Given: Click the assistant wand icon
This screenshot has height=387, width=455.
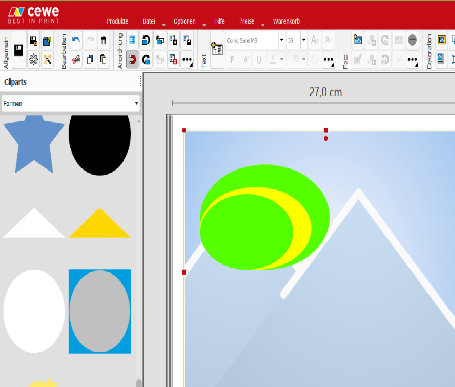Looking at the screenshot, I should tap(47, 60).
